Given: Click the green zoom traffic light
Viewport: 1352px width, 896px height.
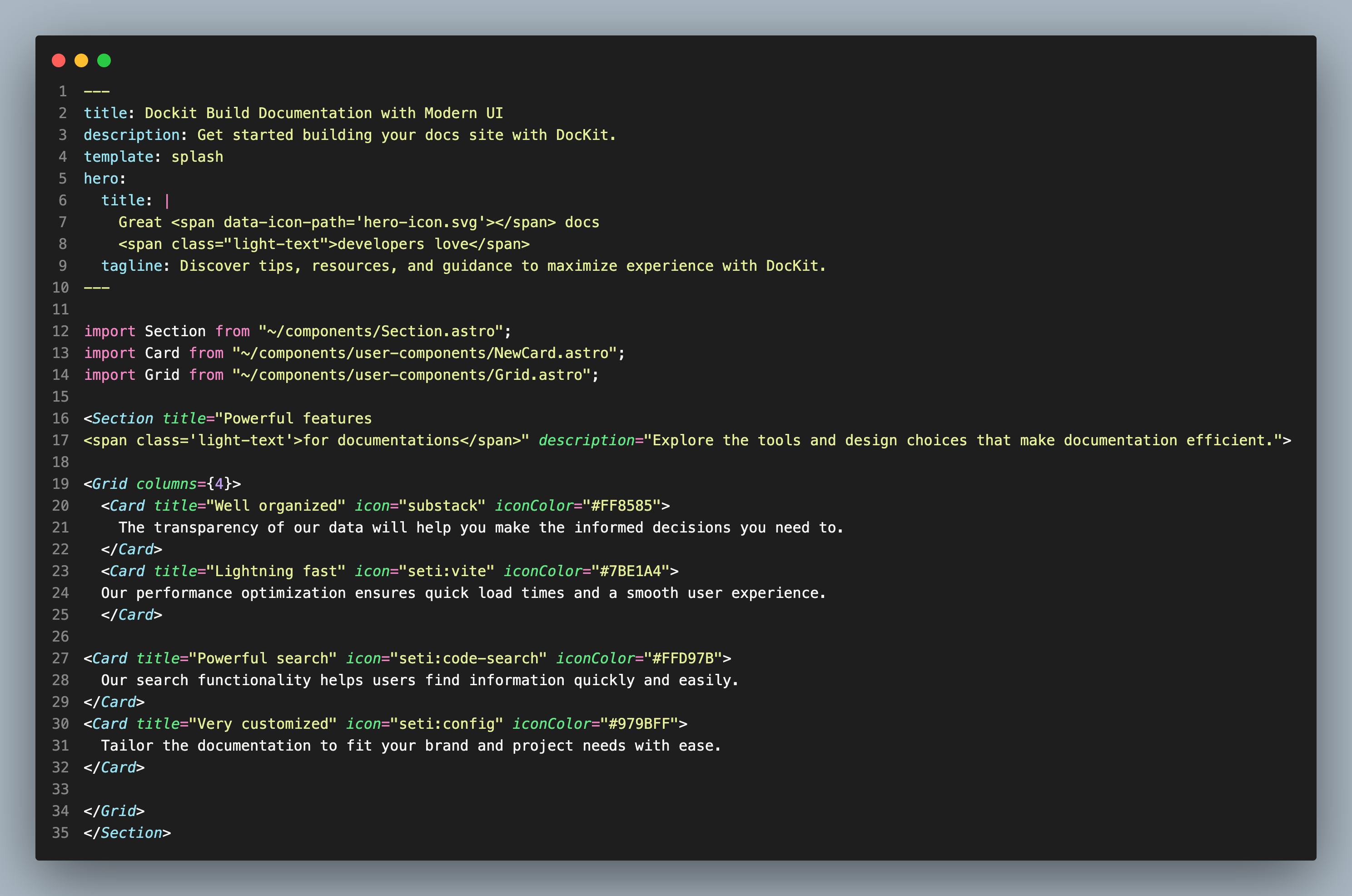Looking at the screenshot, I should point(104,60).
